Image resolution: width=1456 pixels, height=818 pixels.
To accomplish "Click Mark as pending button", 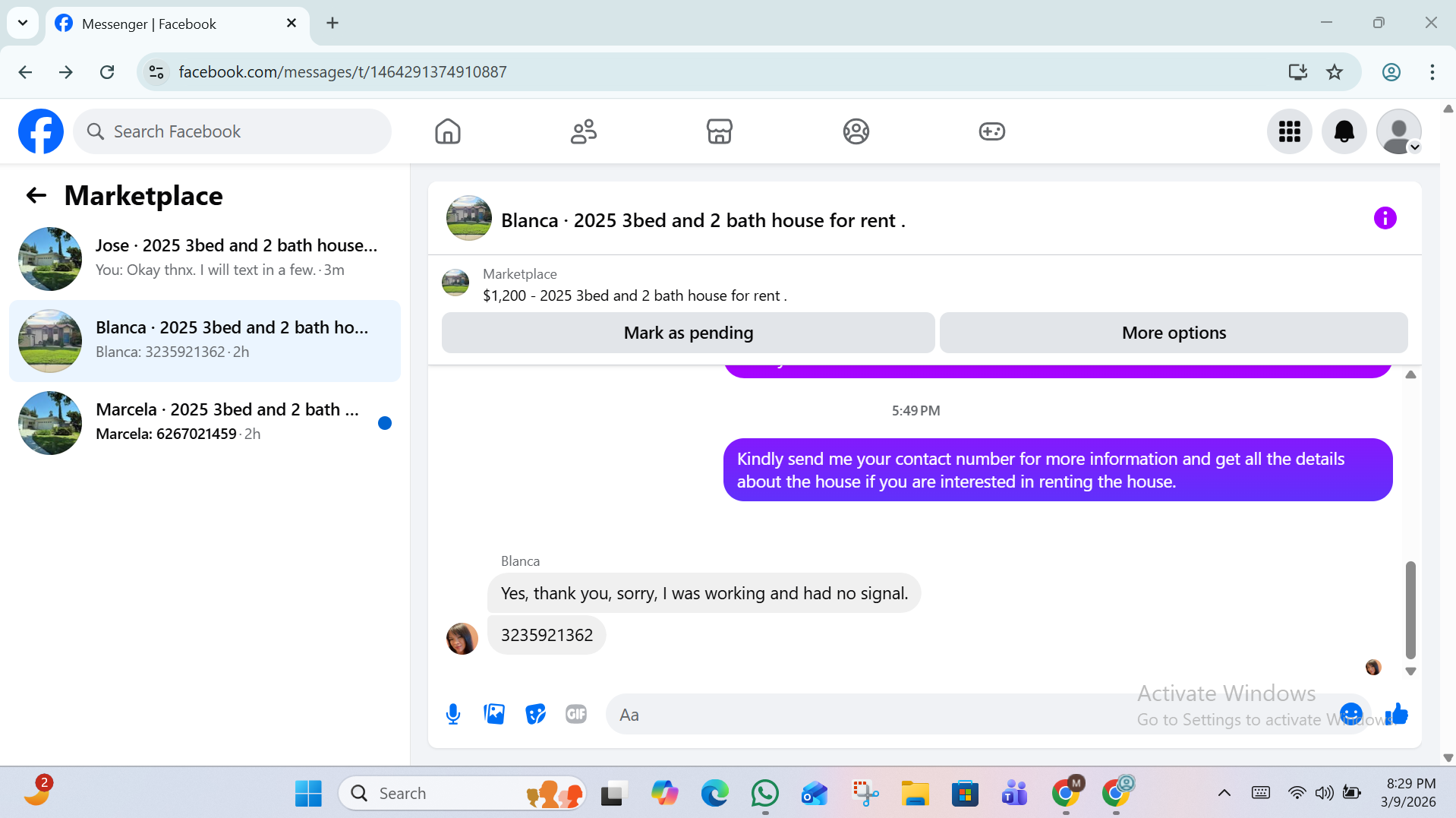I will pyautogui.click(x=688, y=333).
